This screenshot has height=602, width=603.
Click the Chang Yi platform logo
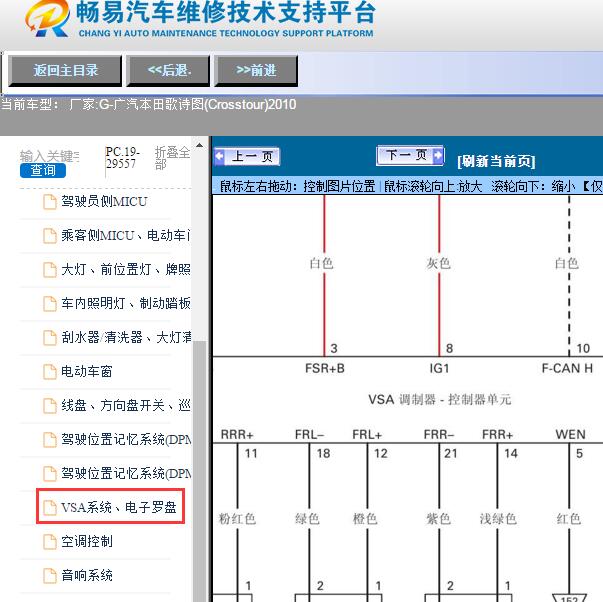[x=47, y=18]
